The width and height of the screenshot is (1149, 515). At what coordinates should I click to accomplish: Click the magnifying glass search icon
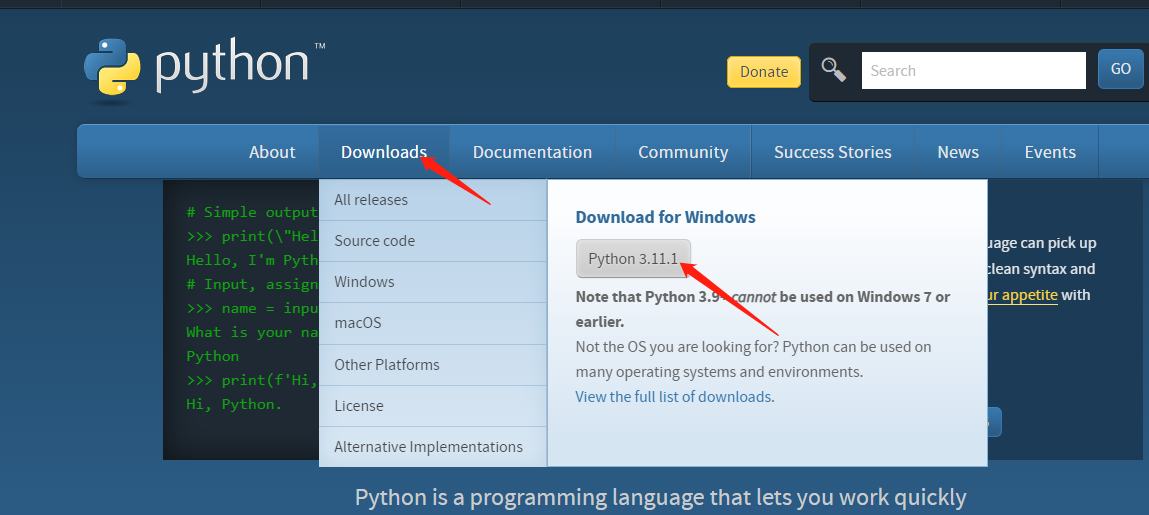pos(834,70)
